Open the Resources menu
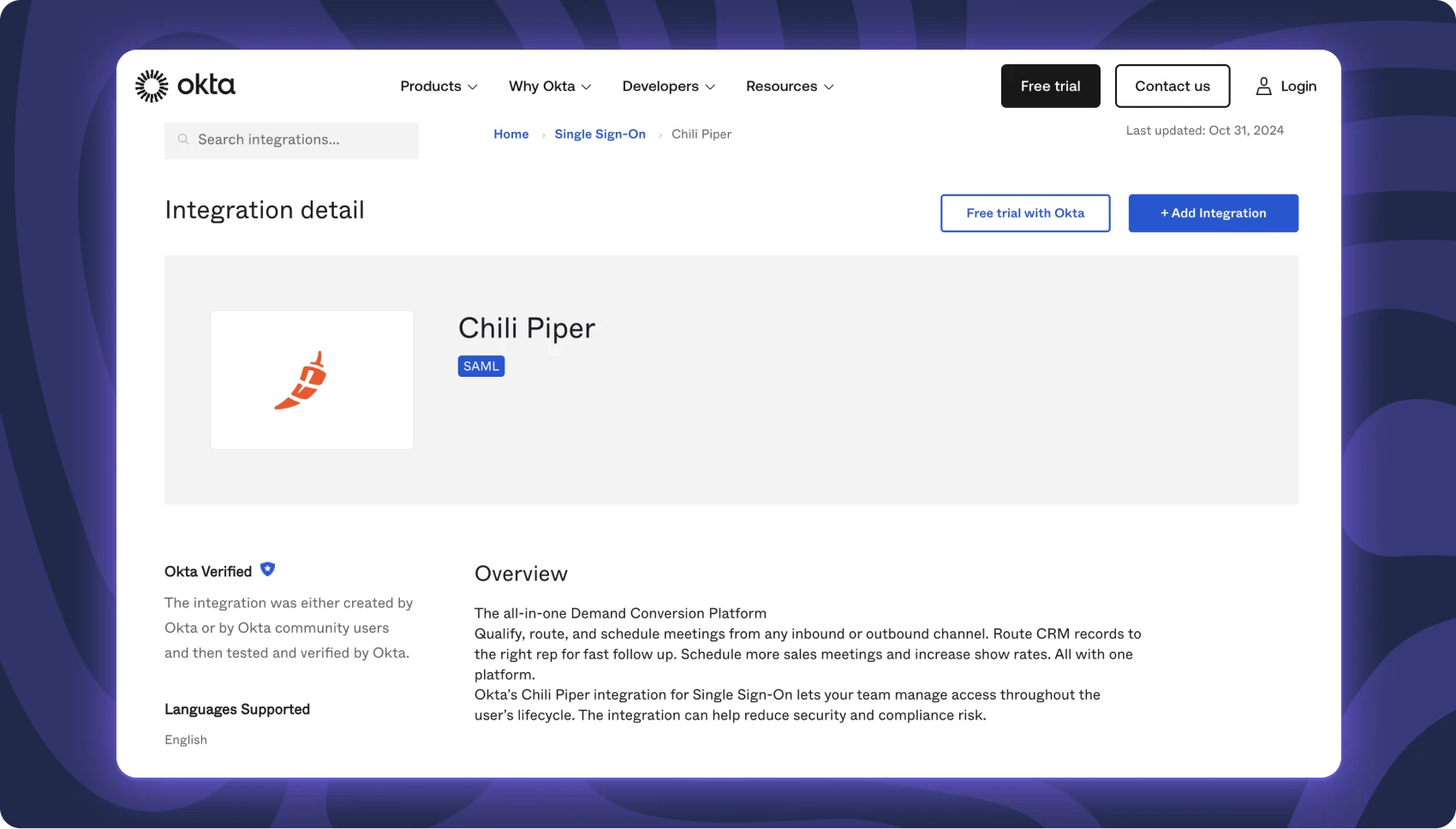1456x829 pixels. point(790,86)
